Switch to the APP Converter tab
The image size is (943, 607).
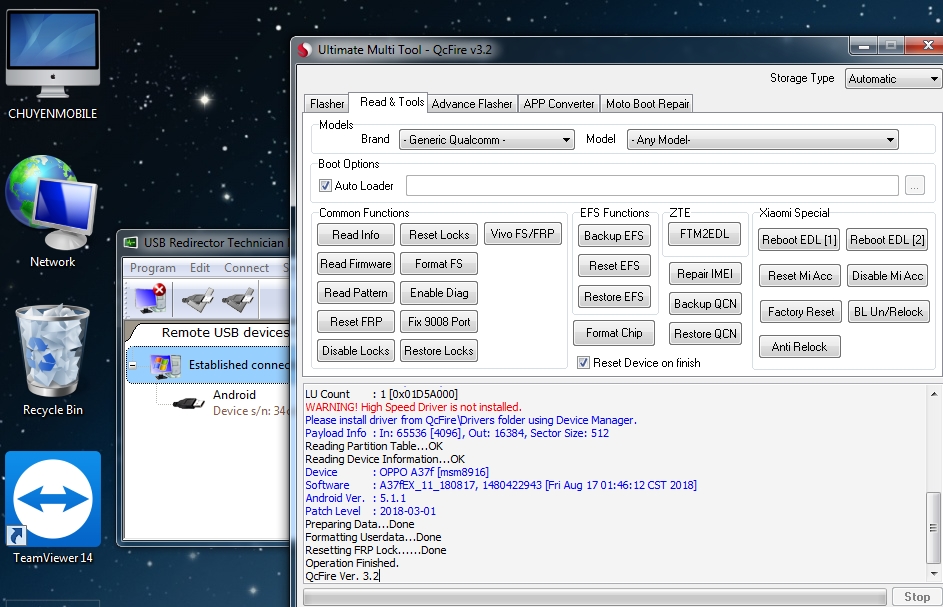tap(559, 103)
